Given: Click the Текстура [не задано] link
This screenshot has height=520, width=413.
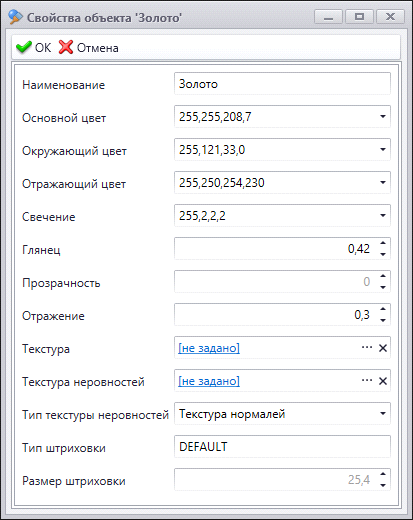Looking at the screenshot, I should pos(209,348).
